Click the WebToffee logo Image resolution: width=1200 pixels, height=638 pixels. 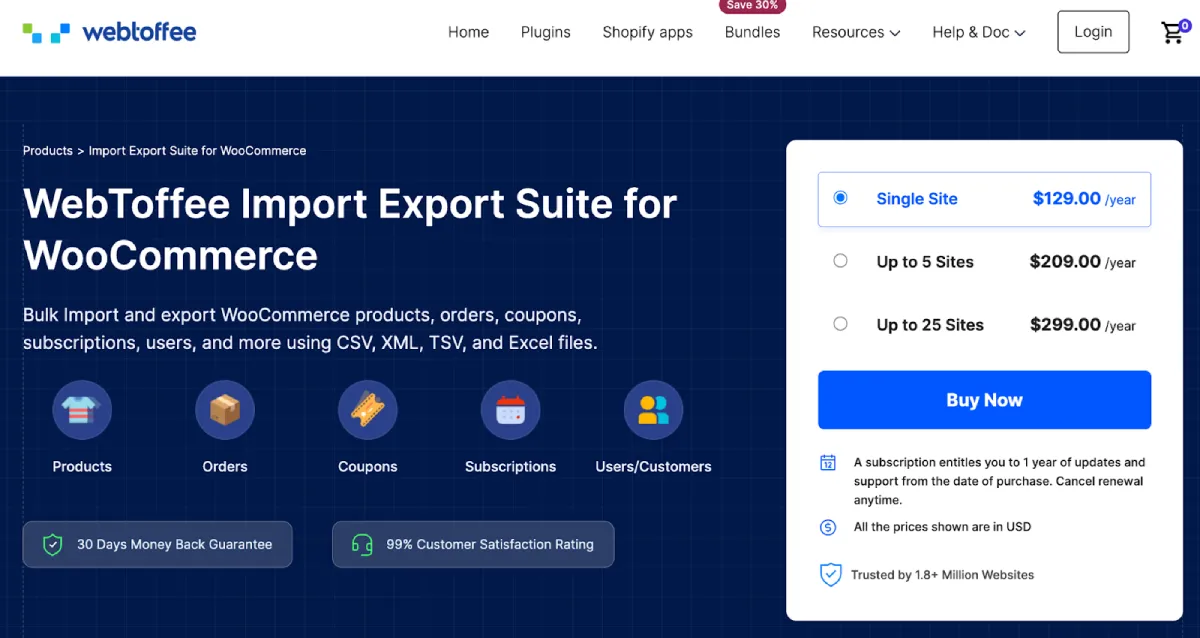click(109, 32)
